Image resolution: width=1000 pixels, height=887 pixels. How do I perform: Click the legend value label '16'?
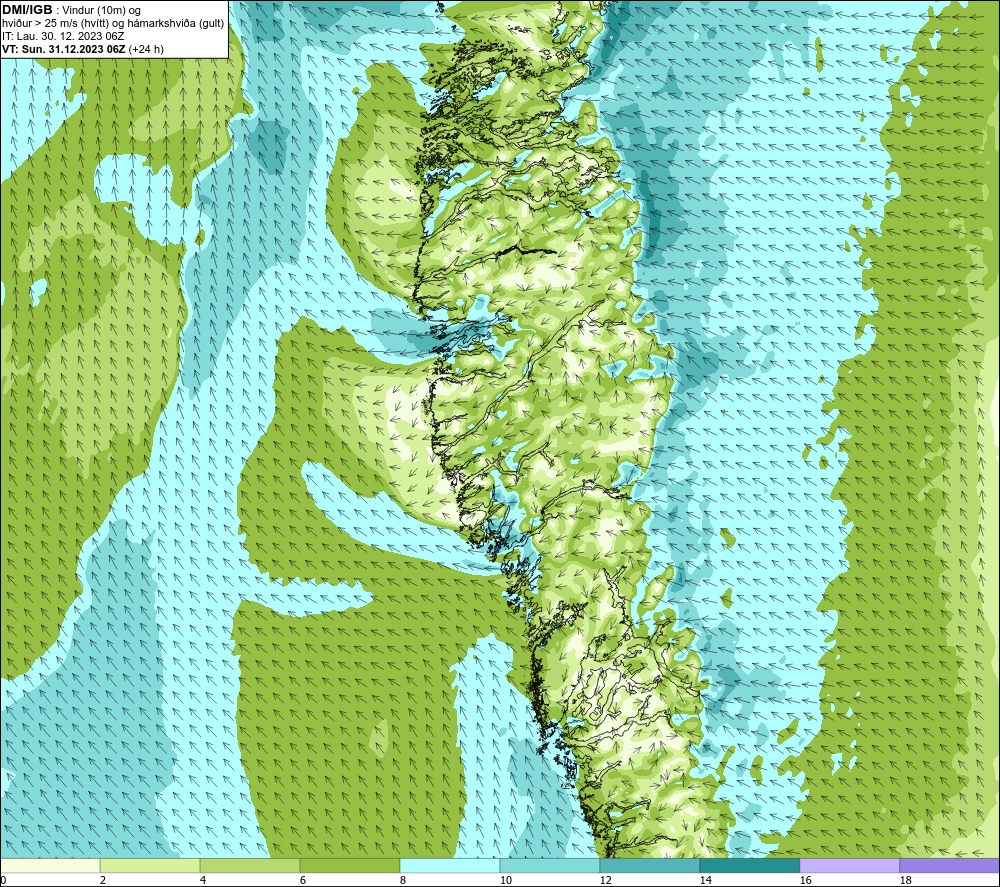[805, 880]
